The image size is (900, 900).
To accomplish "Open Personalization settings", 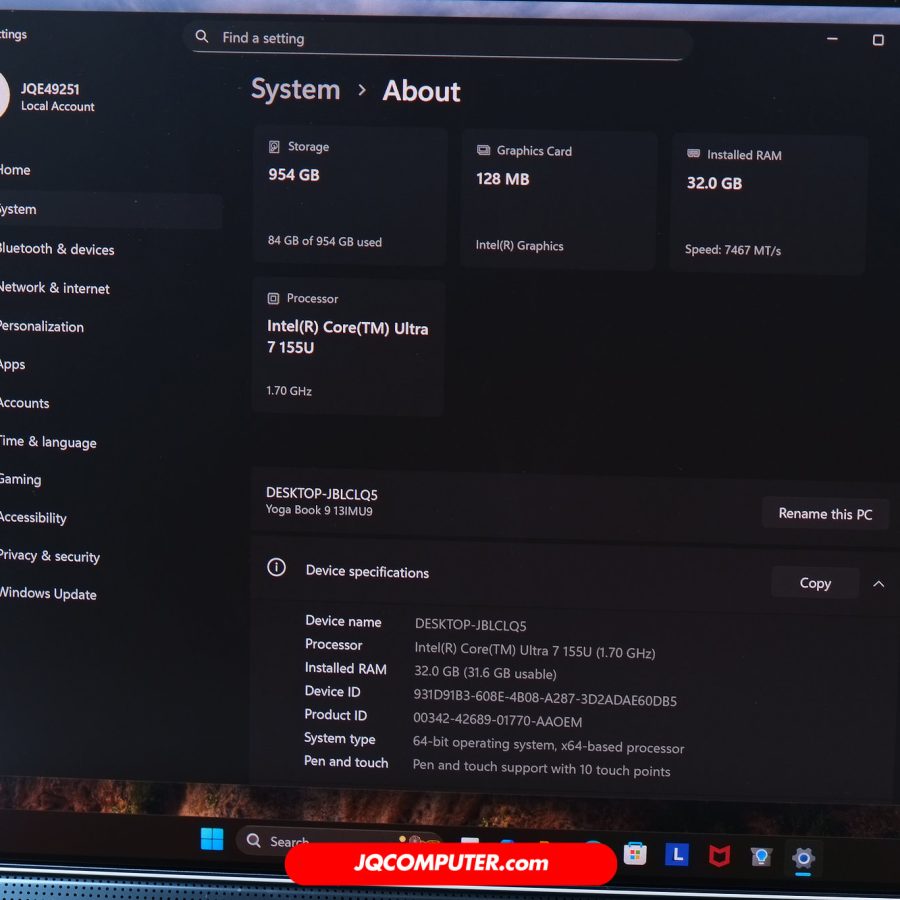I will pos(42,326).
